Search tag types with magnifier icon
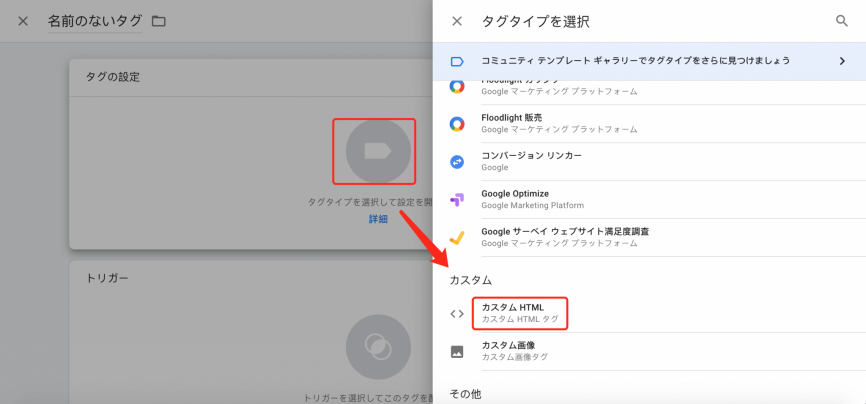 click(842, 21)
